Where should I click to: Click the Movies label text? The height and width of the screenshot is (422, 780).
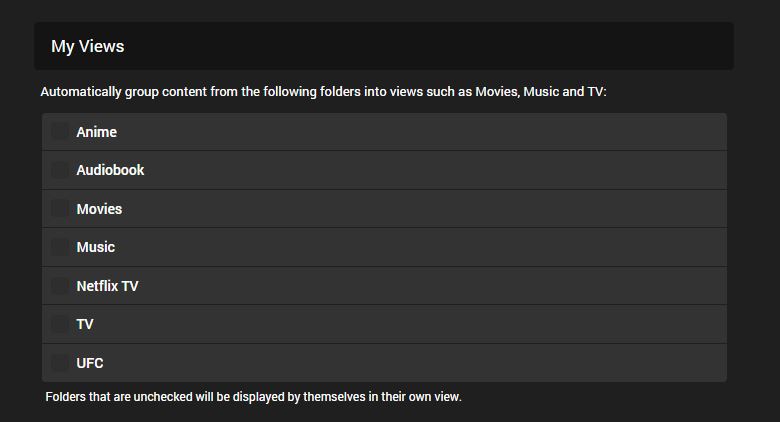click(x=99, y=209)
